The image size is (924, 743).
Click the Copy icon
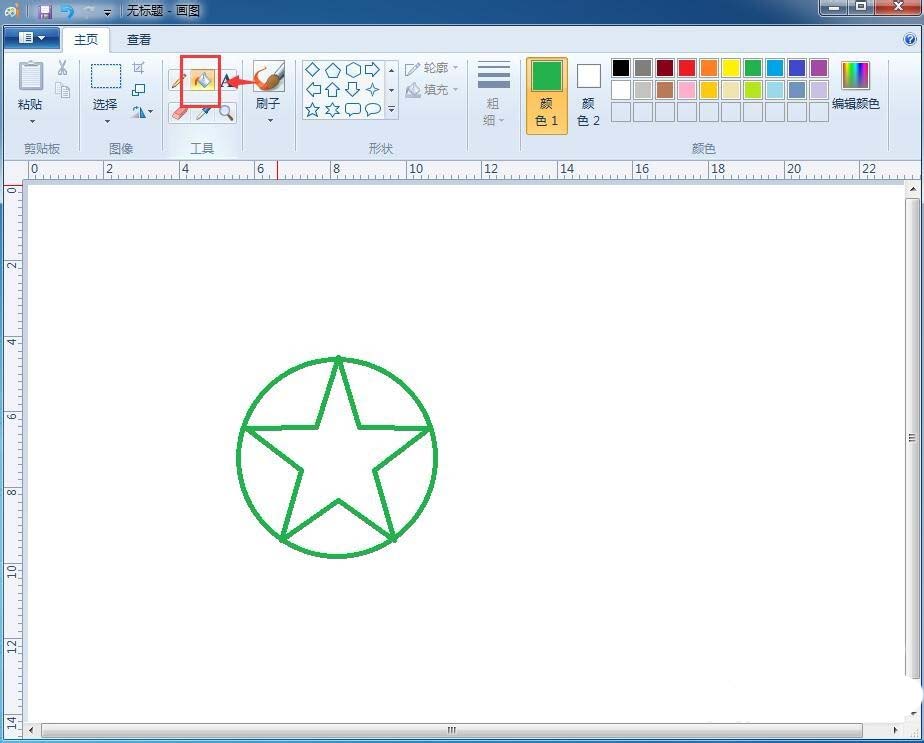(x=62, y=90)
